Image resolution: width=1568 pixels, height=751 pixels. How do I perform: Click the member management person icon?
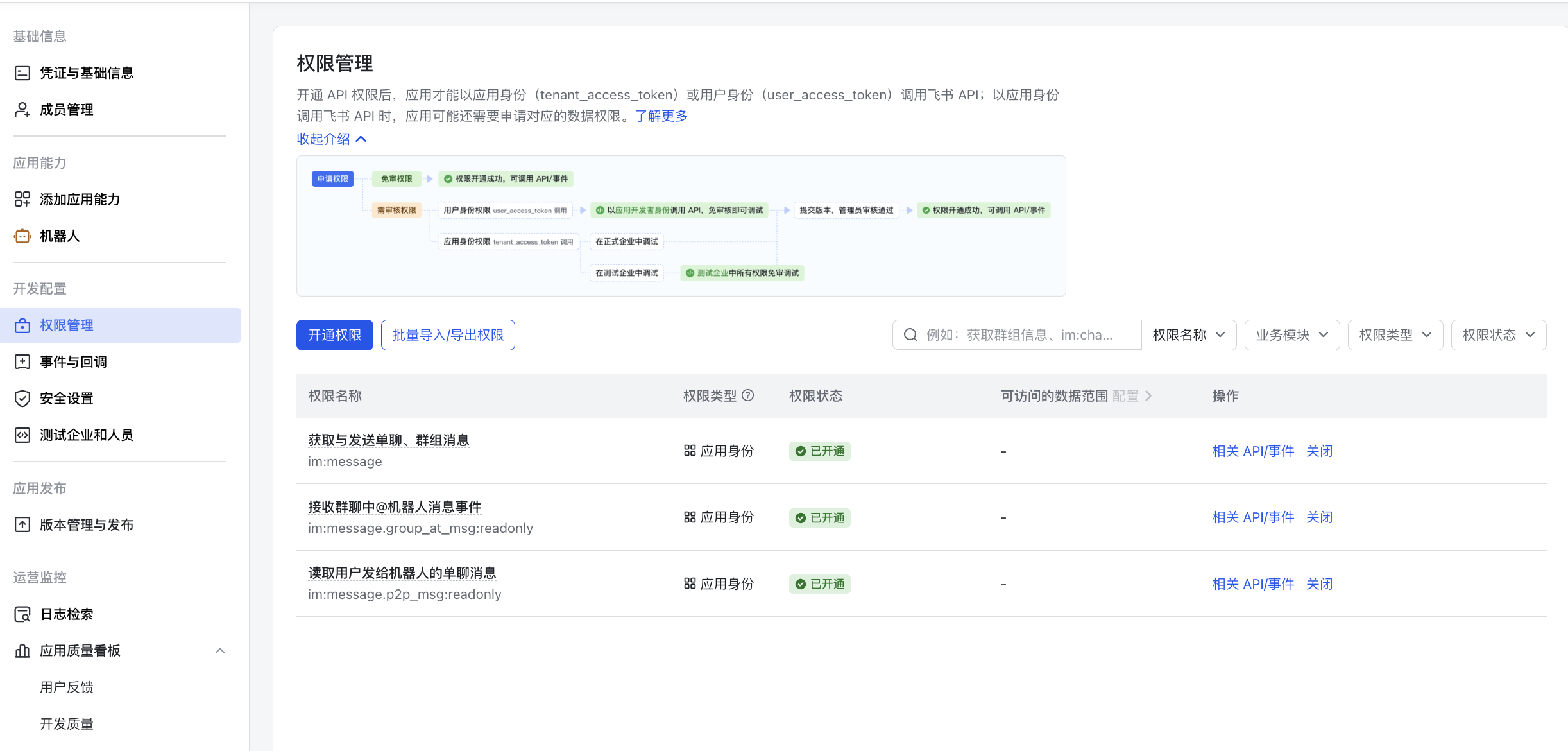[x=22, y=110]
